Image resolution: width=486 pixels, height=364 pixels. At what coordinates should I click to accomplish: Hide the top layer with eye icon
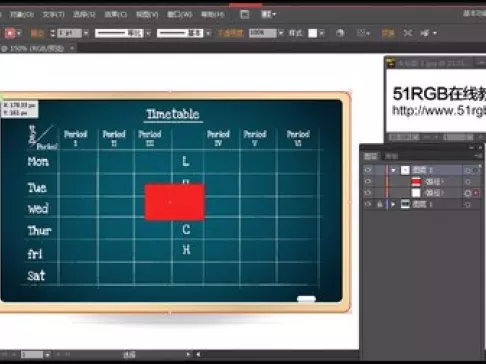click(368, 170)
